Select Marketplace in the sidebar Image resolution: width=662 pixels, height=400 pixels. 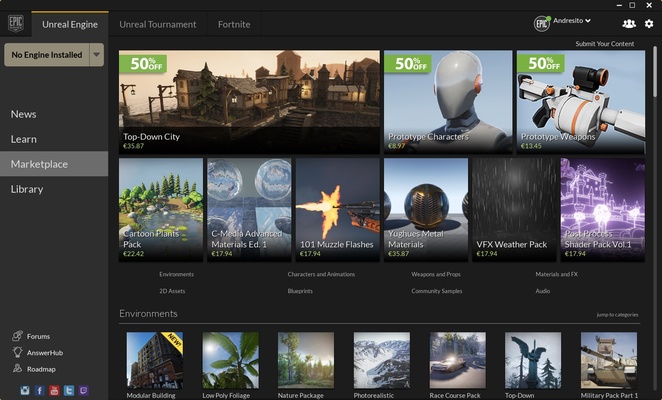(54, 164)
